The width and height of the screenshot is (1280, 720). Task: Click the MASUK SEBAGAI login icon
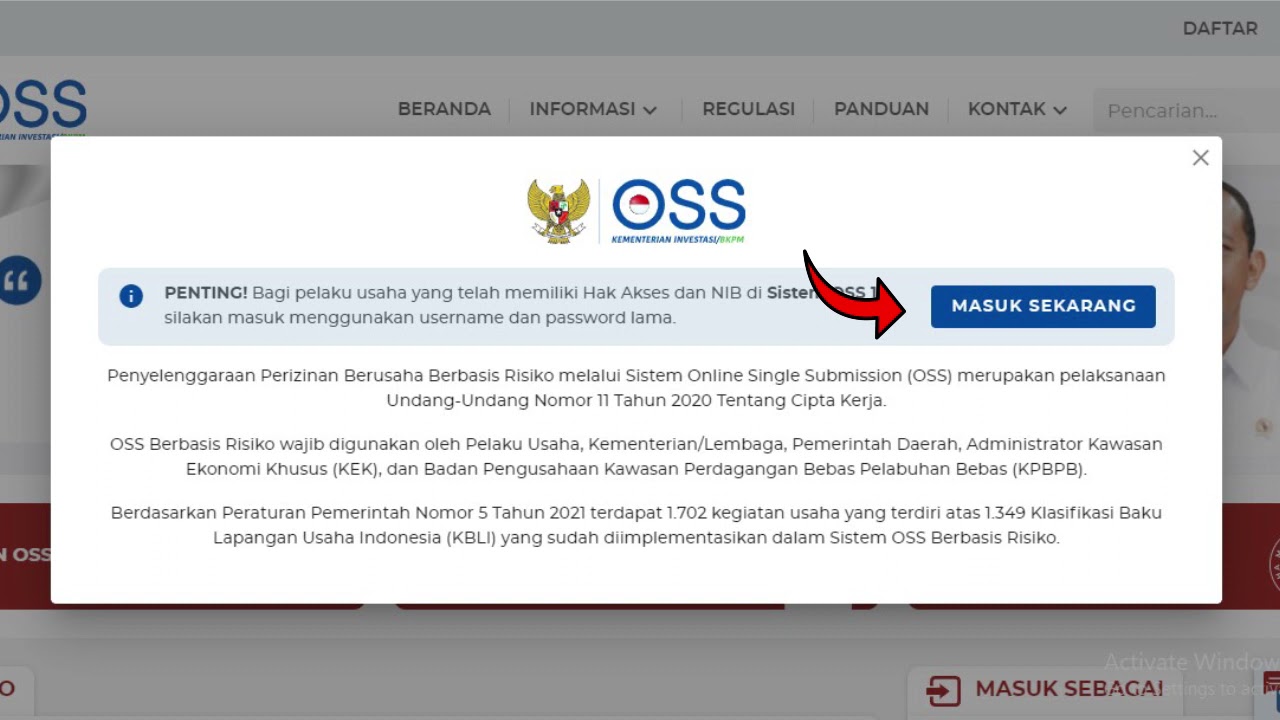943,690
